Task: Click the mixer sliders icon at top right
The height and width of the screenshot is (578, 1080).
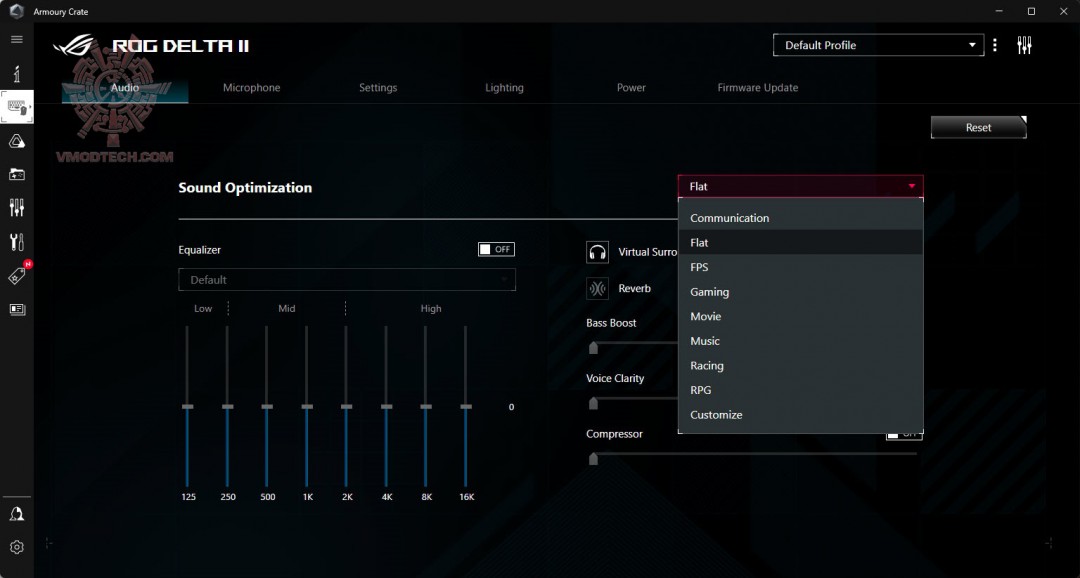Action: coord(1024,45)
